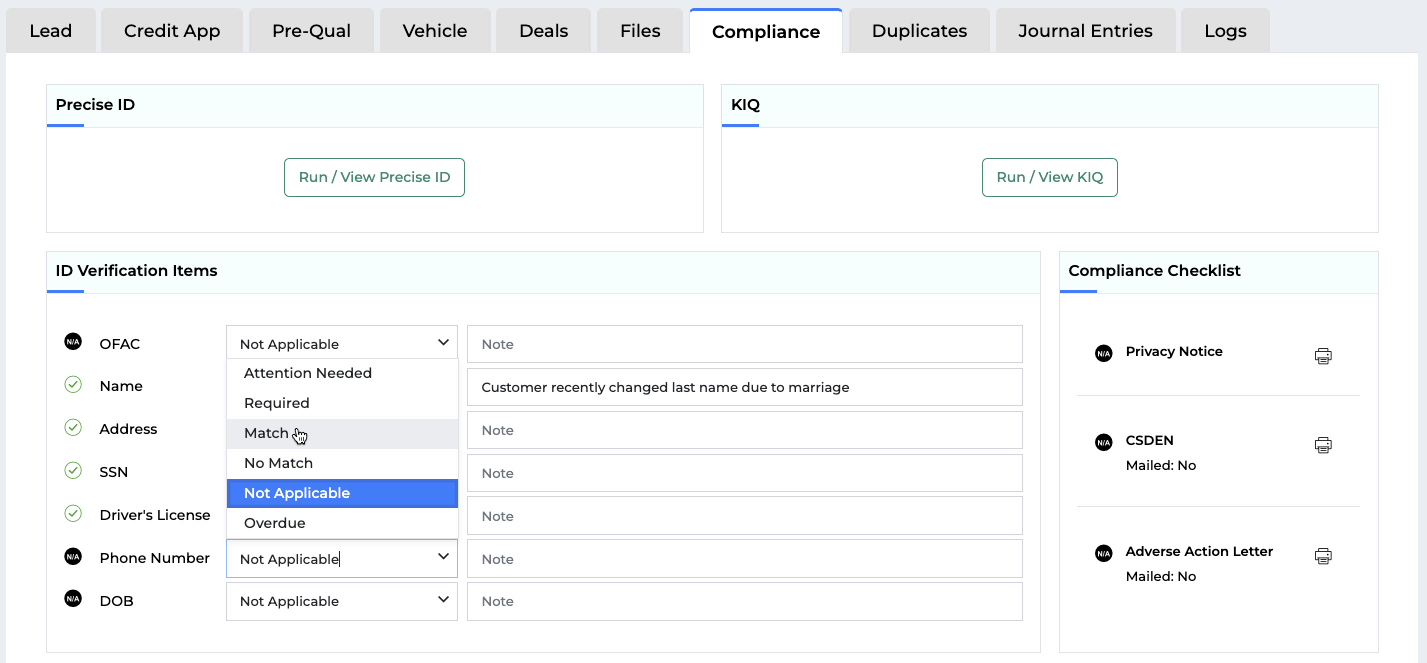Click the OFAC note field
Viewport: 1427px width, 663px height.
click(x=745, y=344)
